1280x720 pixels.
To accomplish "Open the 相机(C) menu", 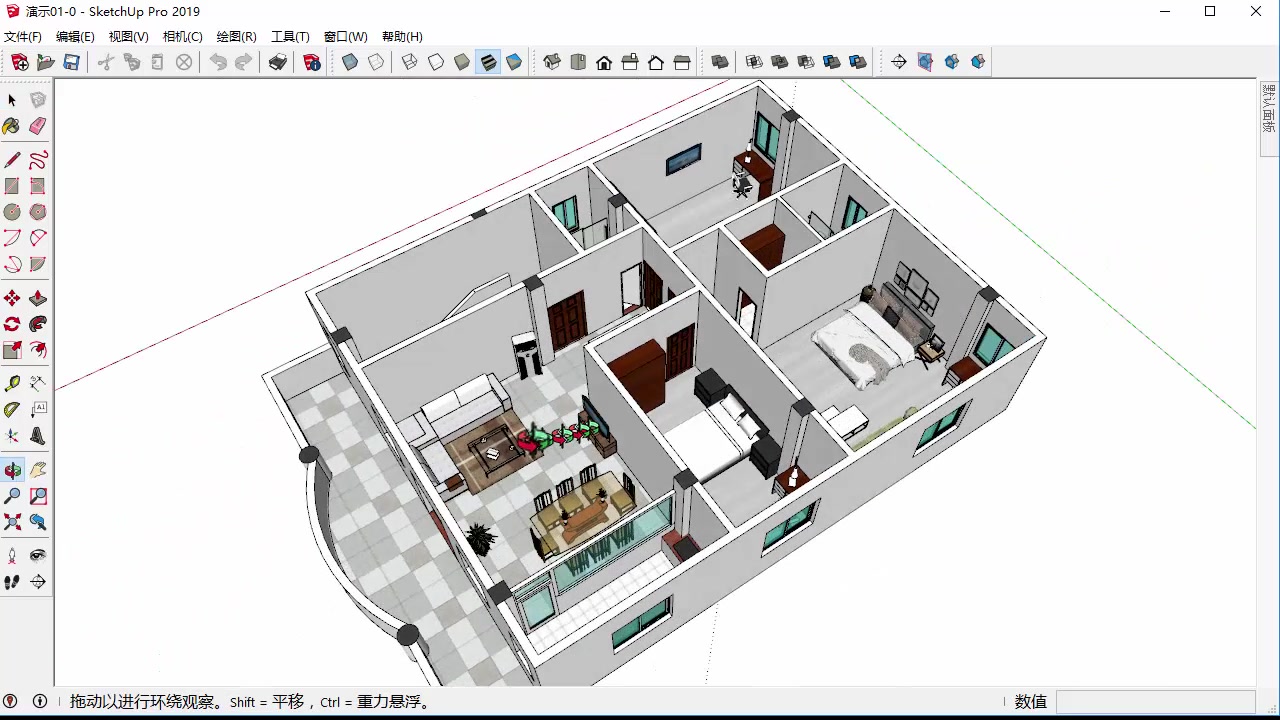I will (182, 37).
